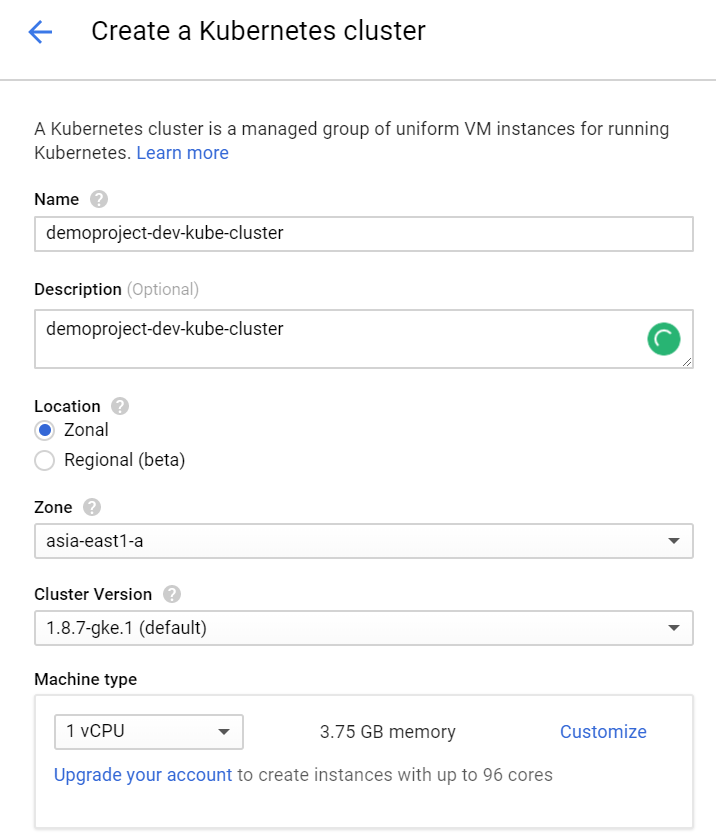Click the Description field resize handle
Screen dimensions: 716x835
tap(688, 363)
